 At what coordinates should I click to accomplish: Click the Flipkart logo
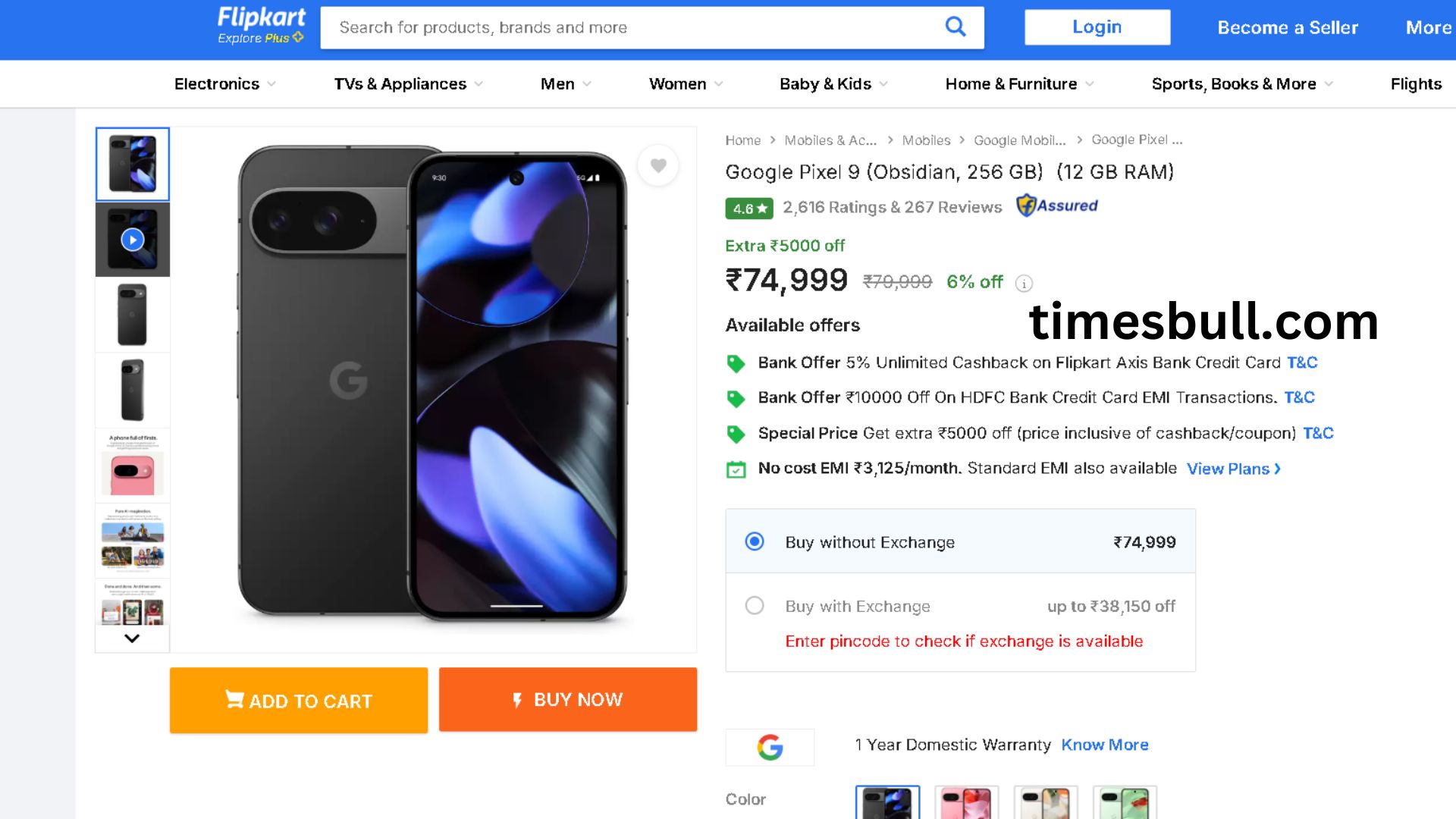261,26
